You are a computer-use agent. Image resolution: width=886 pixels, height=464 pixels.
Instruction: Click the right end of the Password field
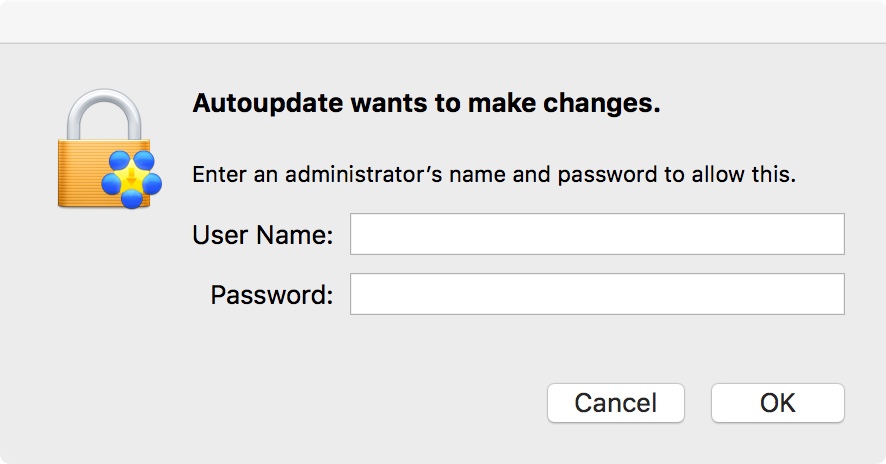[830, 295]
